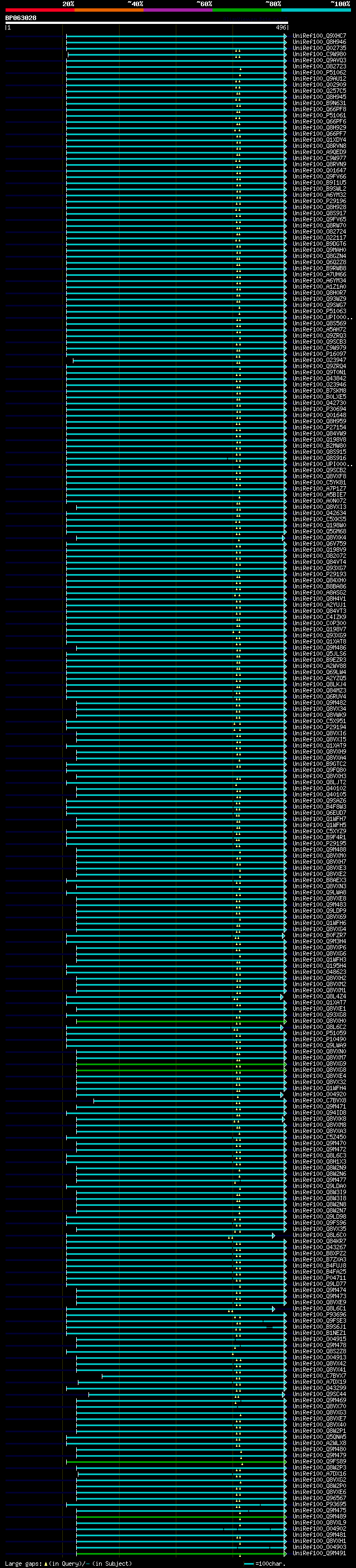Select label UniRef100_Q6EUD7
The height and width of the screenshot is (1568, 356).
tap(319, 813)
